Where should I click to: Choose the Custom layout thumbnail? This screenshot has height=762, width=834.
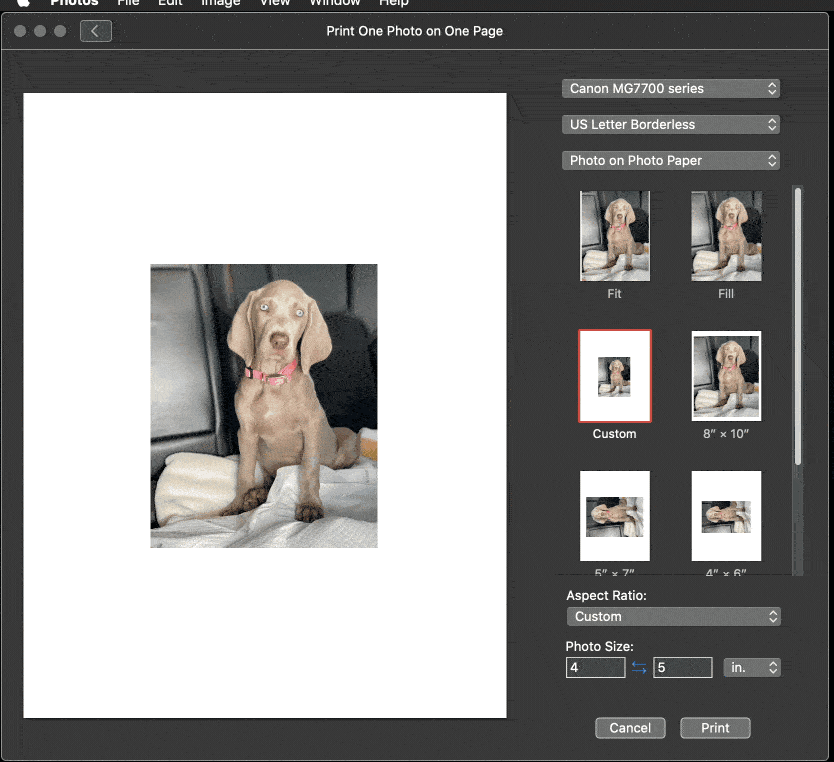614,376
